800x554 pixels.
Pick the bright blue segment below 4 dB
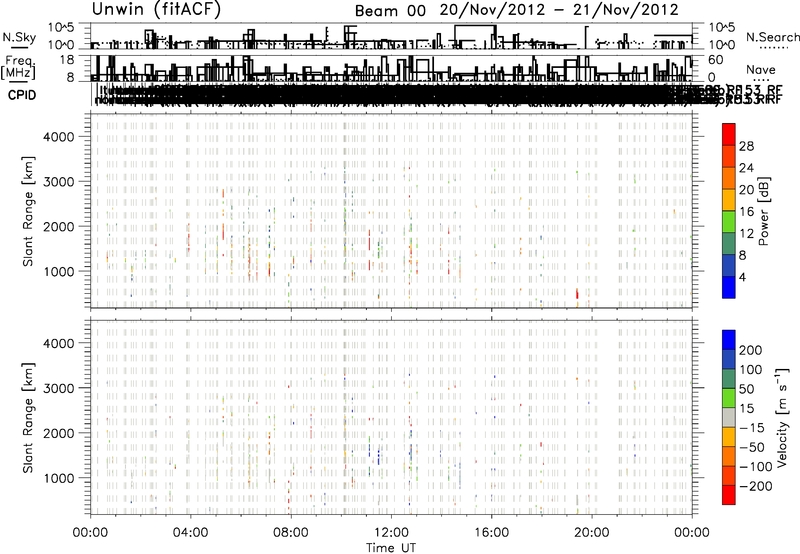(x=729, y=287)
